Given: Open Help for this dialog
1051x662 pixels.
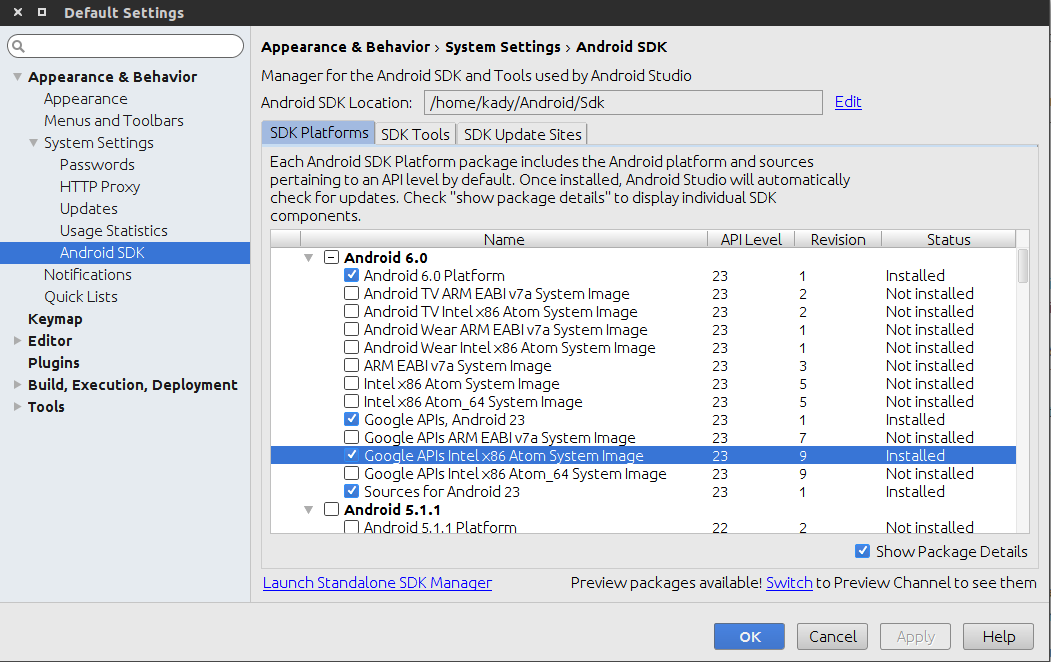Looking at the screenshot, I should [x=999, y=637].
